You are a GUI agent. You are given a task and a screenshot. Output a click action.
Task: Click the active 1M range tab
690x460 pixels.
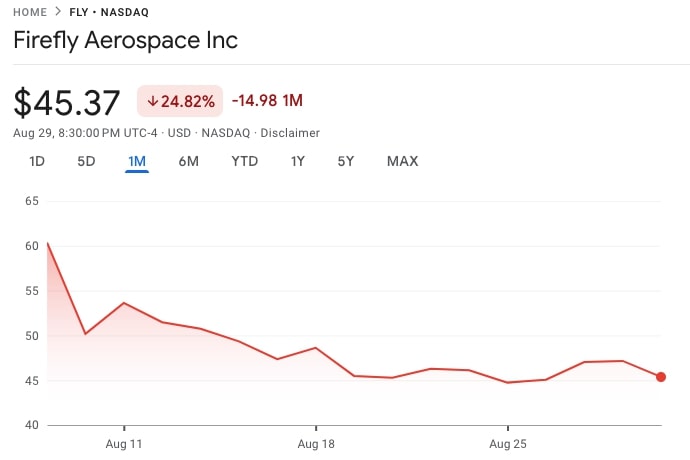137,161
